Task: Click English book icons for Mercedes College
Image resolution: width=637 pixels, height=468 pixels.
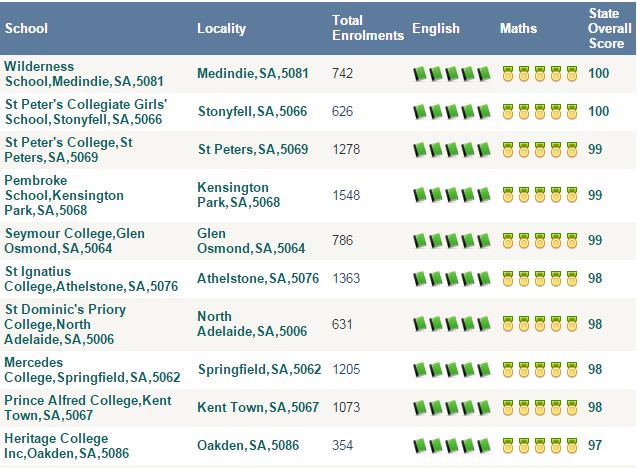Action: (x=451, y=369)
